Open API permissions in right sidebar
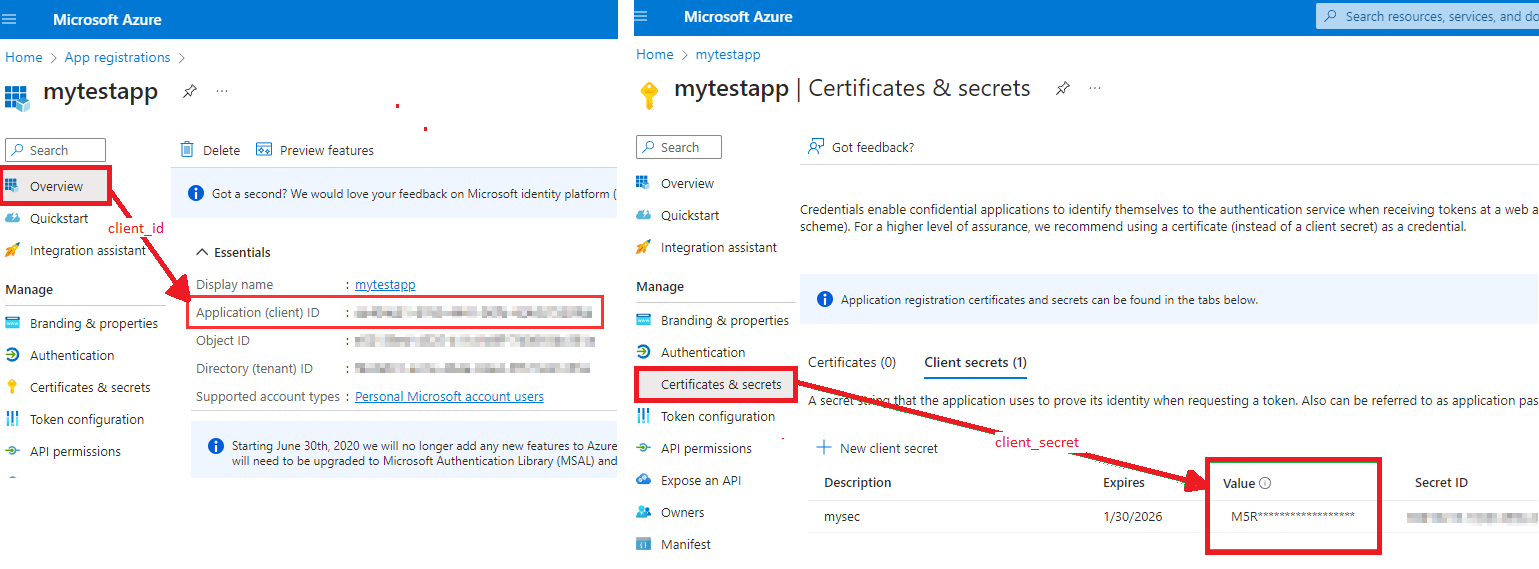Image resolution: width=1539 pixels, height=569 pixels. pos(706,448)
